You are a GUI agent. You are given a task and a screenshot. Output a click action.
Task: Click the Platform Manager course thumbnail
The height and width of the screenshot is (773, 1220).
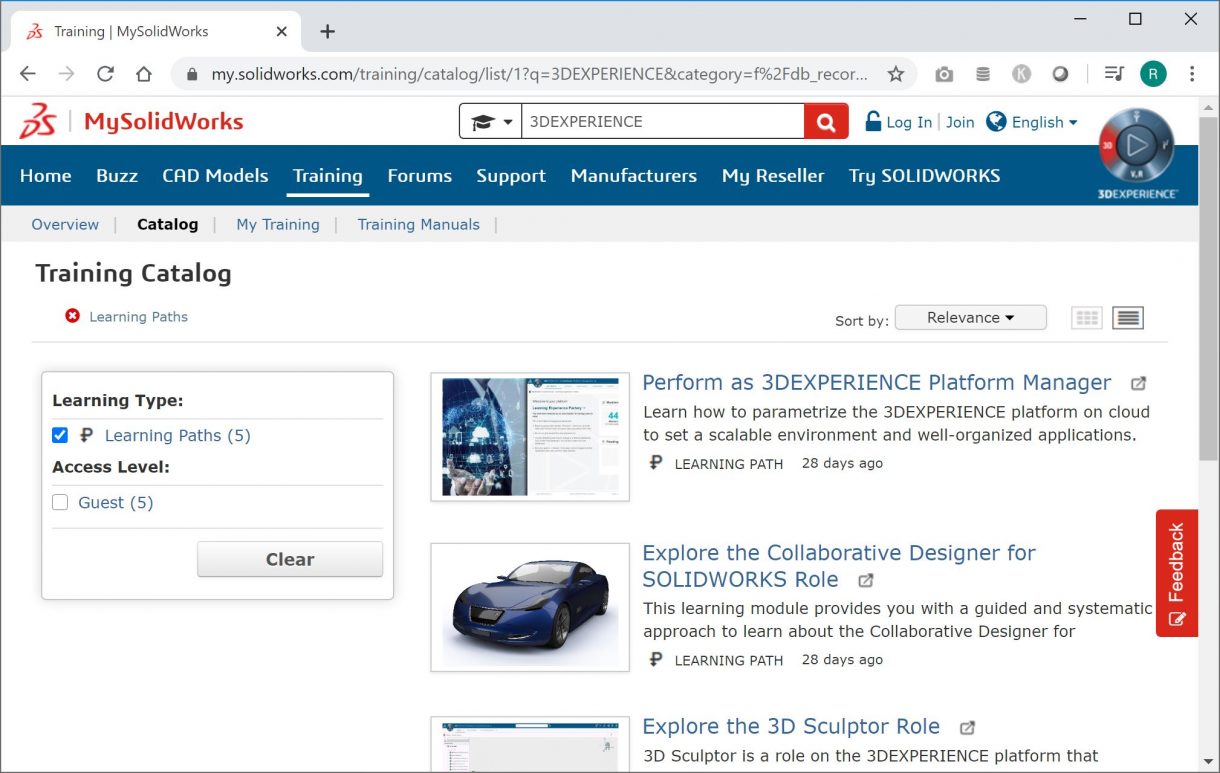(x=530, y=437)
